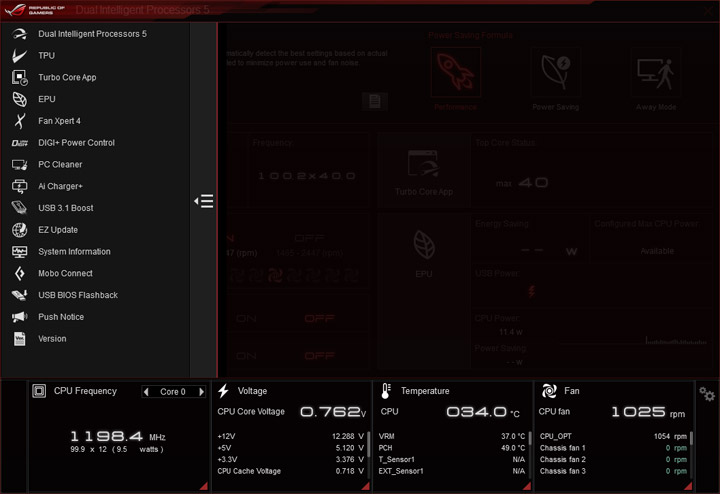
Task: Click the CPU_OPT fan row
Action: click(613, 436)
